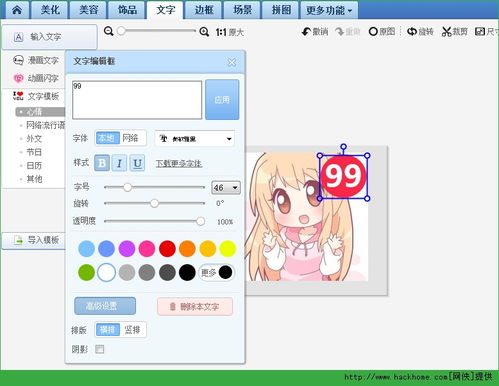Click the zoom out magnifier icon
Image resolution: width=499 pixels, height=386 pixels.
108,31
